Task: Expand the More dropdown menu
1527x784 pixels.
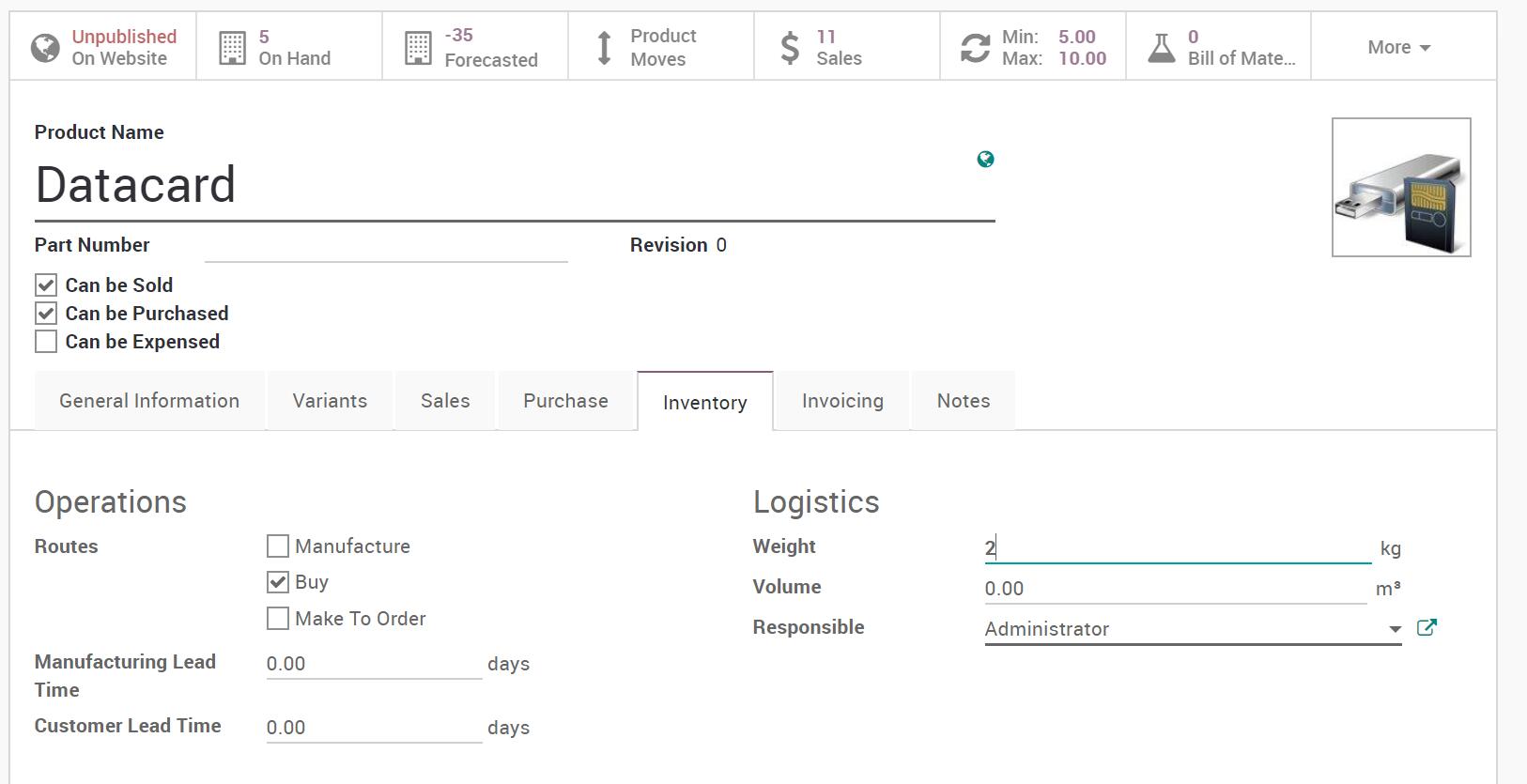Action: pos(1398,47)
